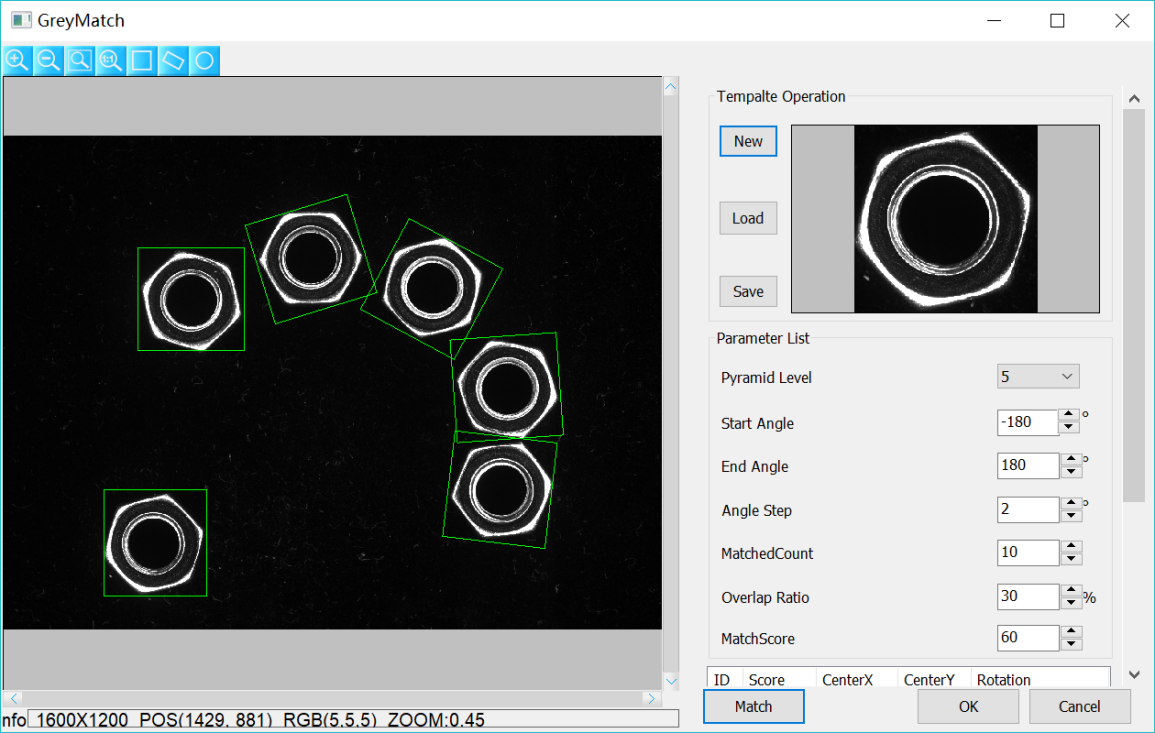Screen dimensions: 1155x733
Task: Save the current template
Action: pos(748,292)
